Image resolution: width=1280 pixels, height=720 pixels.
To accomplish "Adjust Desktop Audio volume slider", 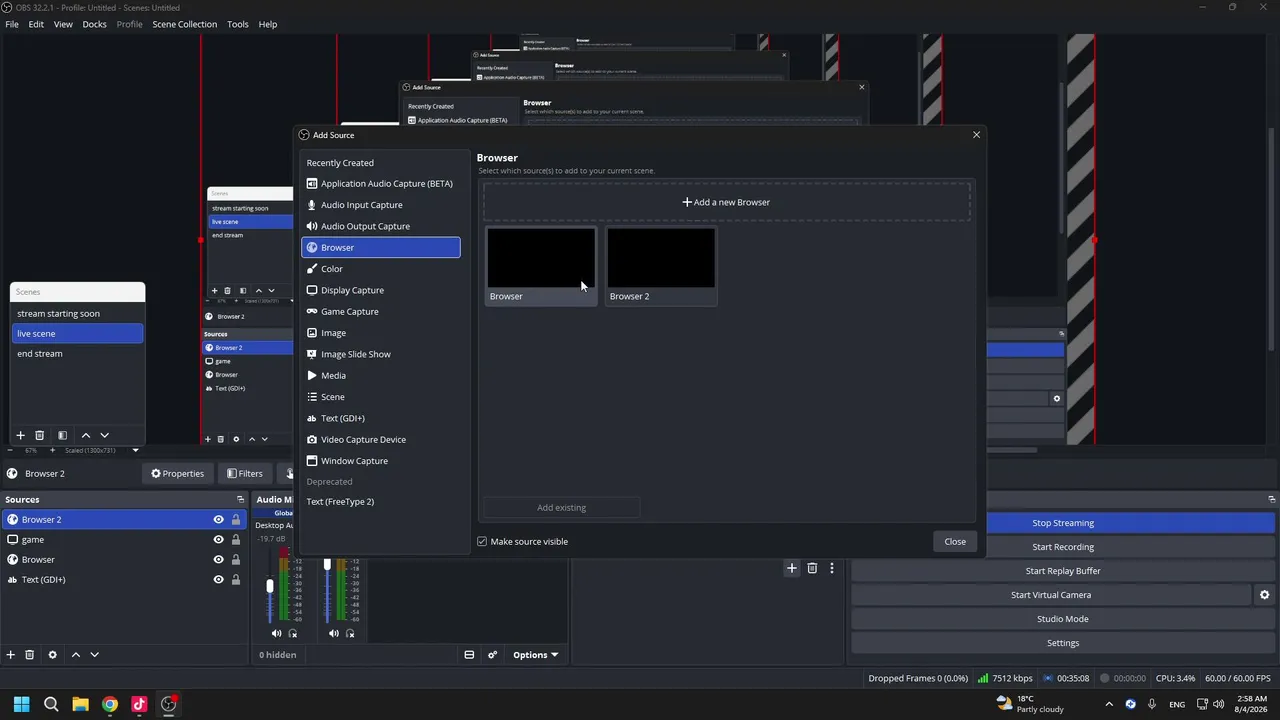I will (269, 586).
